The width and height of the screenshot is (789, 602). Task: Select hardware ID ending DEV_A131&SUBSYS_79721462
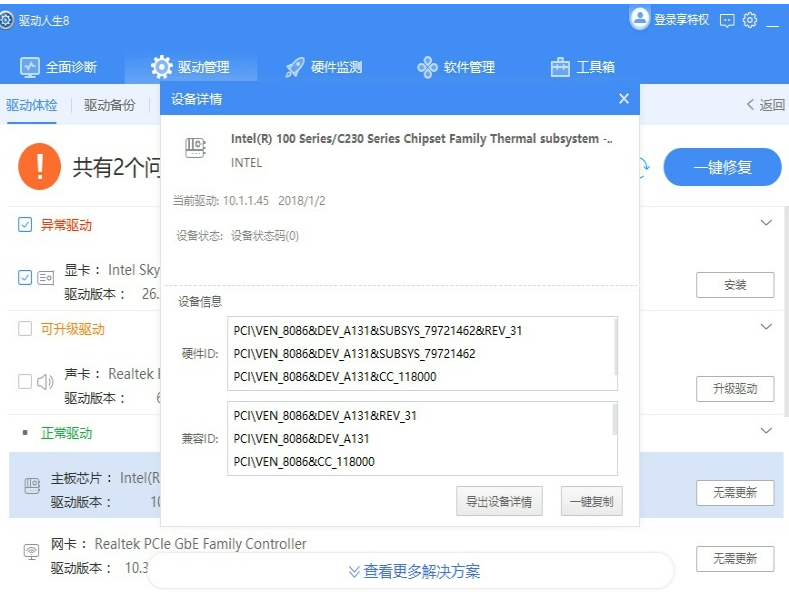coord(354,353)
